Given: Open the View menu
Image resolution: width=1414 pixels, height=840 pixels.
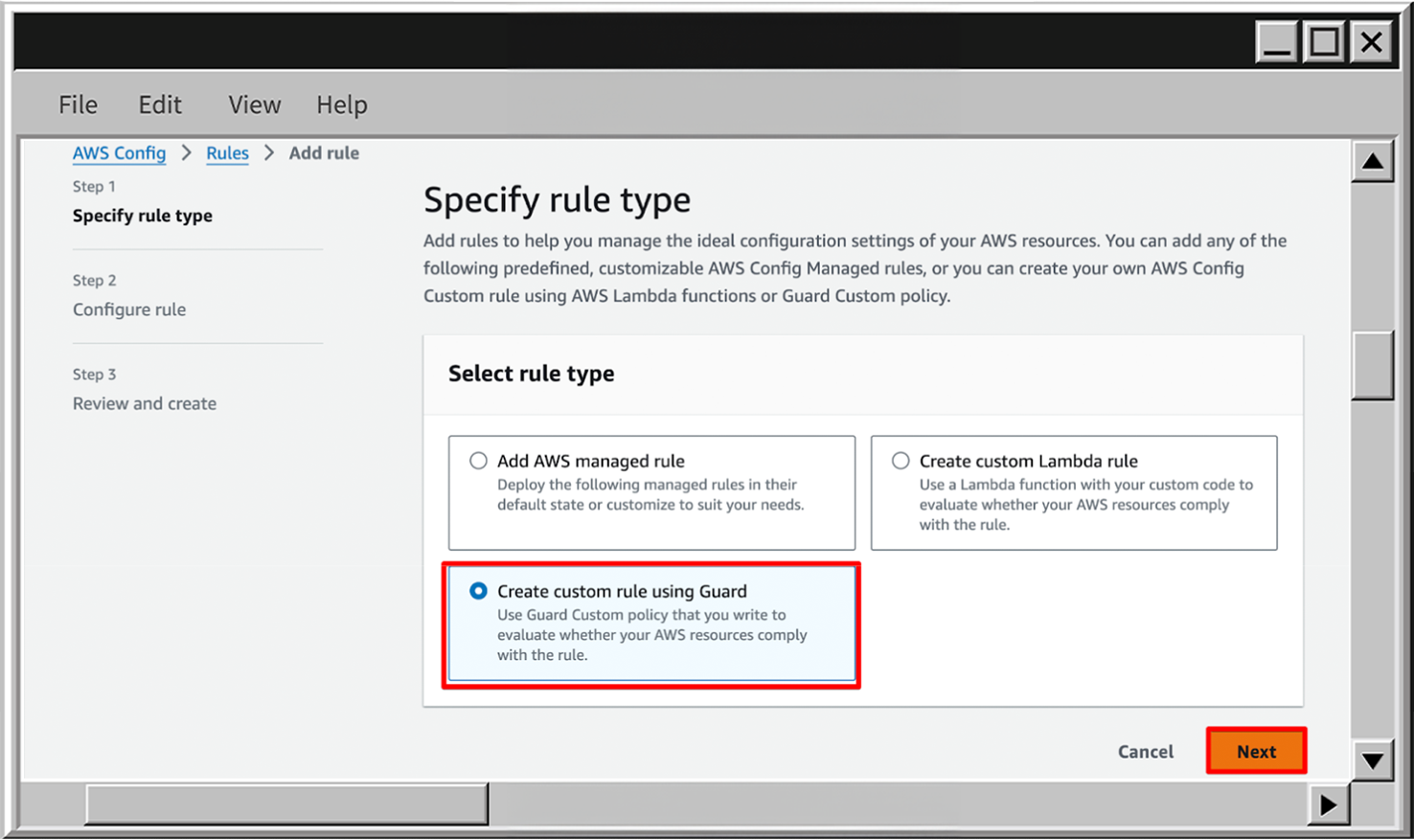Looking at the screenshot, I should point(254,104).
